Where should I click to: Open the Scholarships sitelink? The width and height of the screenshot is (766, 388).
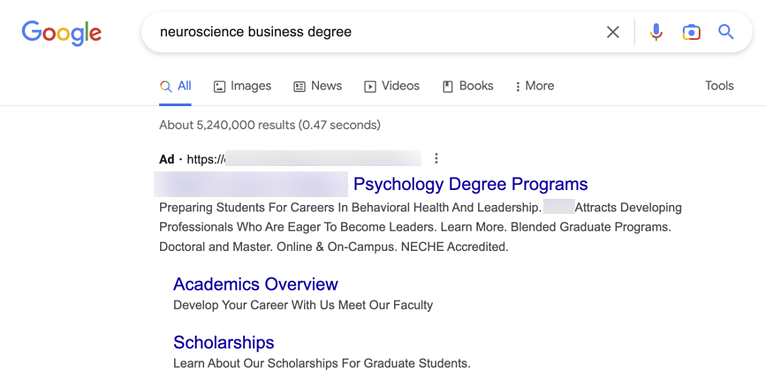tap(224, 343)
